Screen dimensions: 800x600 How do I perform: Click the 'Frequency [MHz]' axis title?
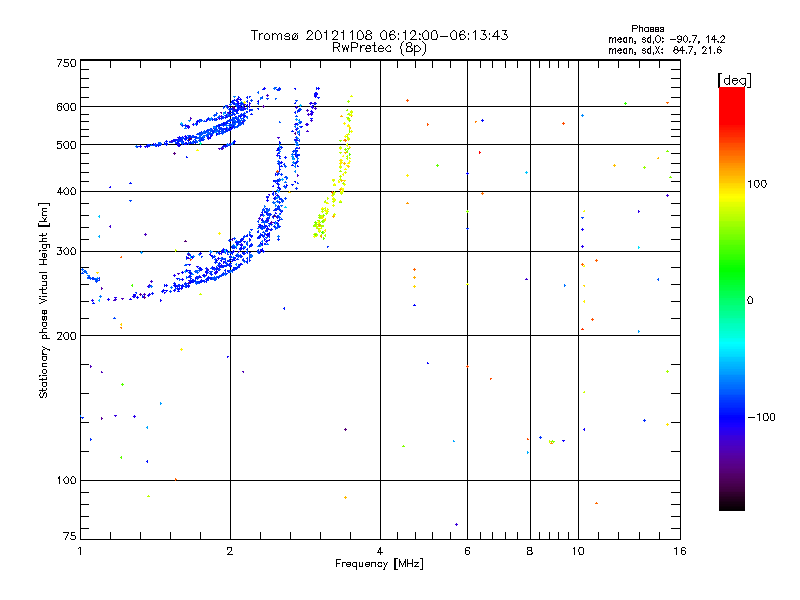(x=379, y=564)
